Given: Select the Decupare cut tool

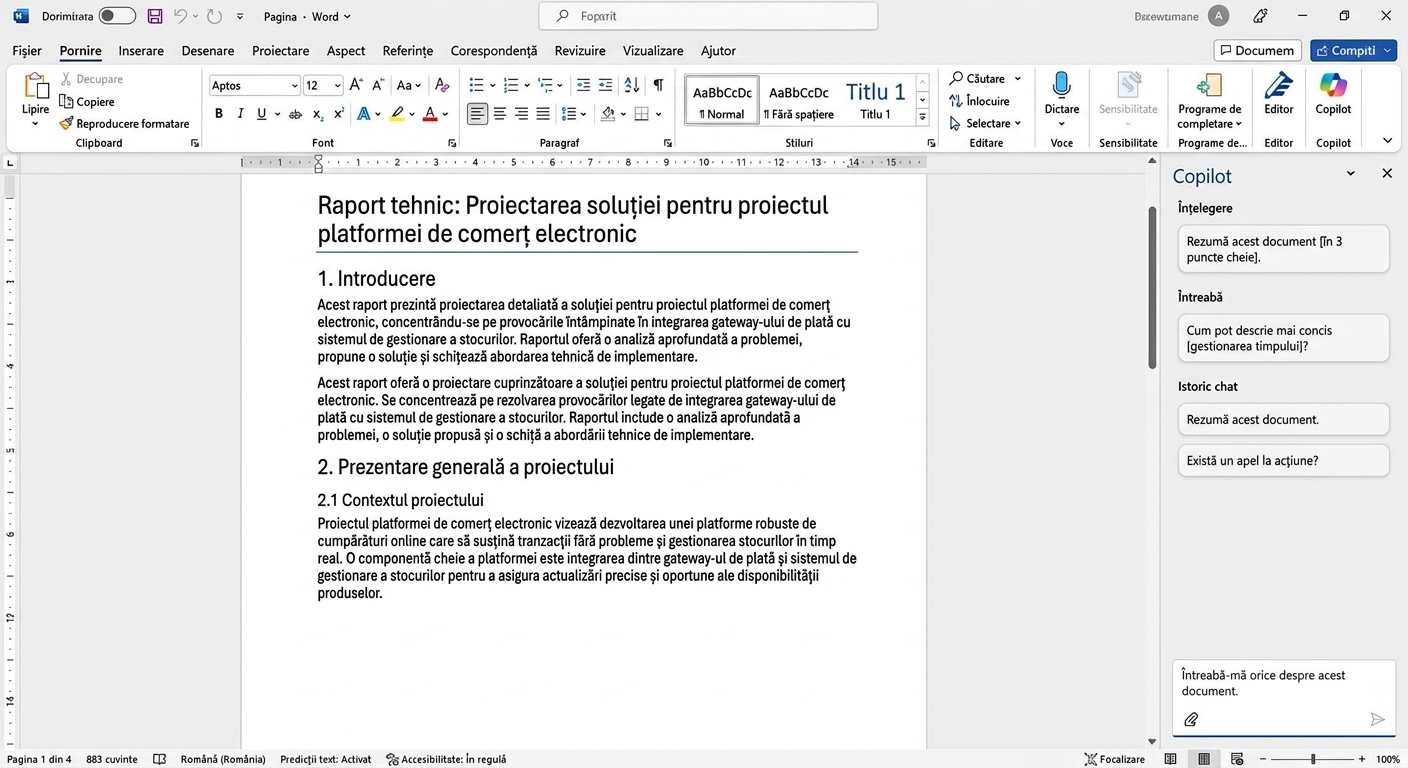Looking at the screenshot, I should point(91,79).
